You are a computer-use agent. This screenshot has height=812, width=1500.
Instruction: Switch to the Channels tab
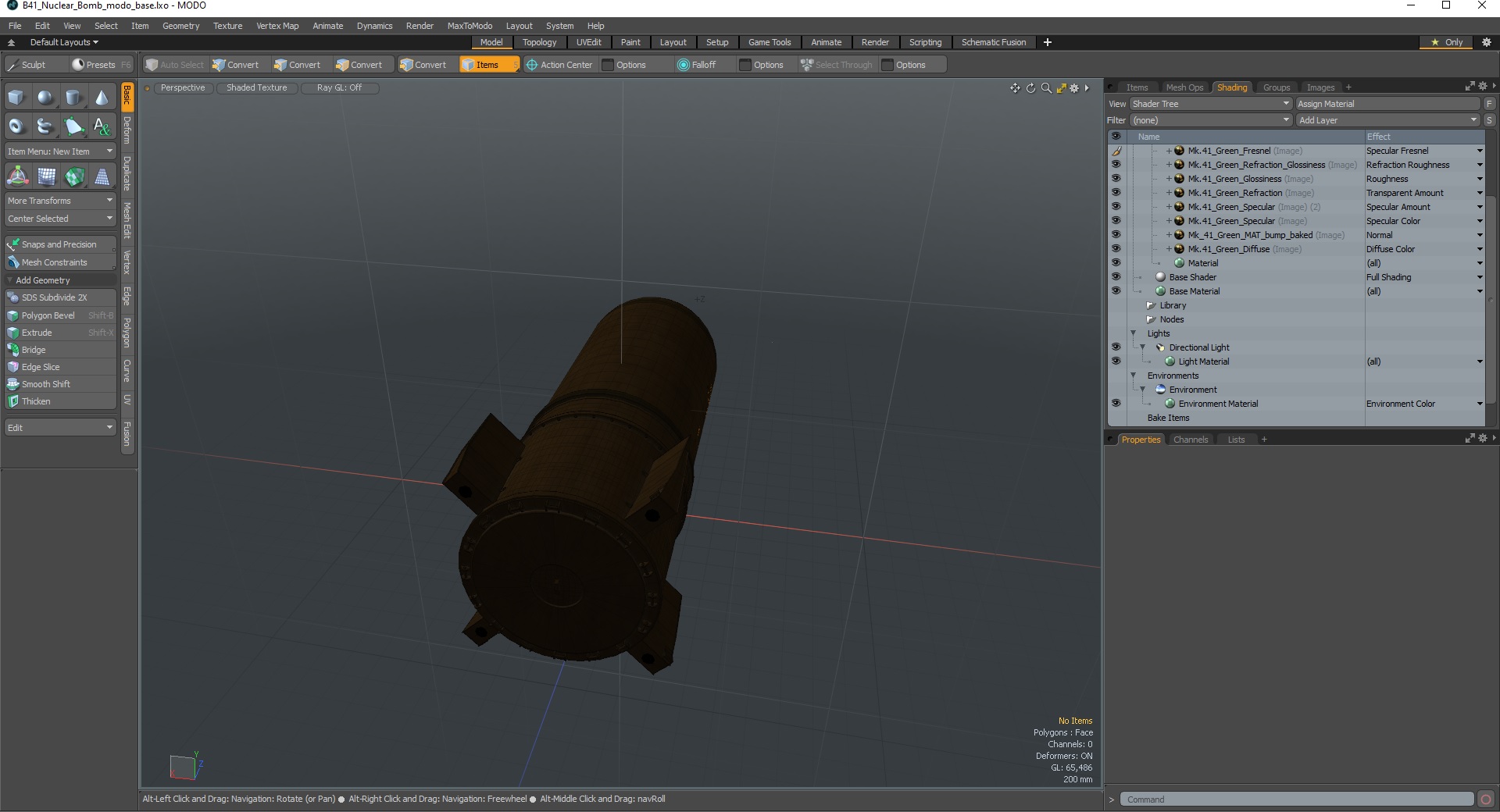1191,440
